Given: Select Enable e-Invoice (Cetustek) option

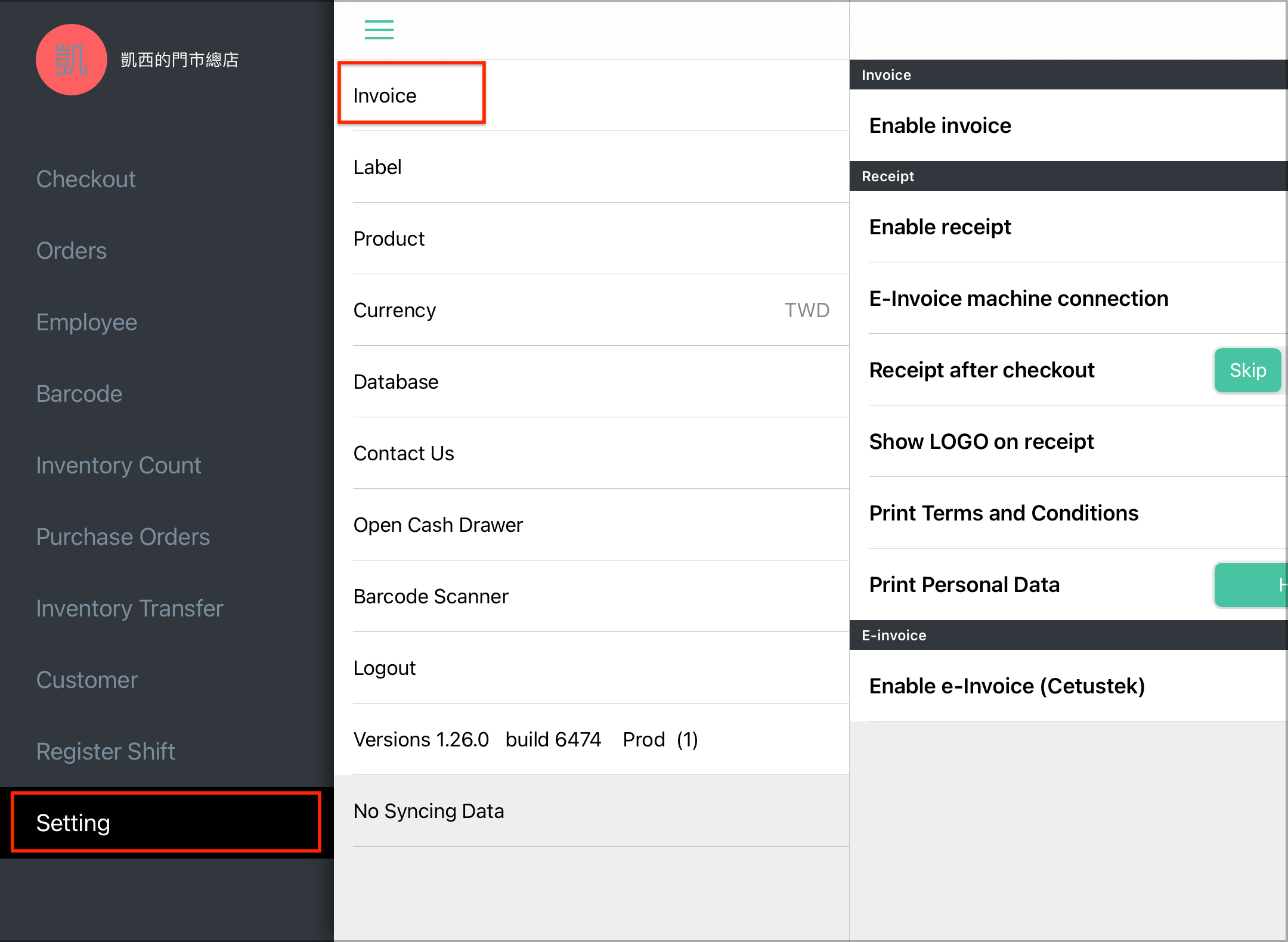Looking at the screenshot, I should click(1069, 686).
